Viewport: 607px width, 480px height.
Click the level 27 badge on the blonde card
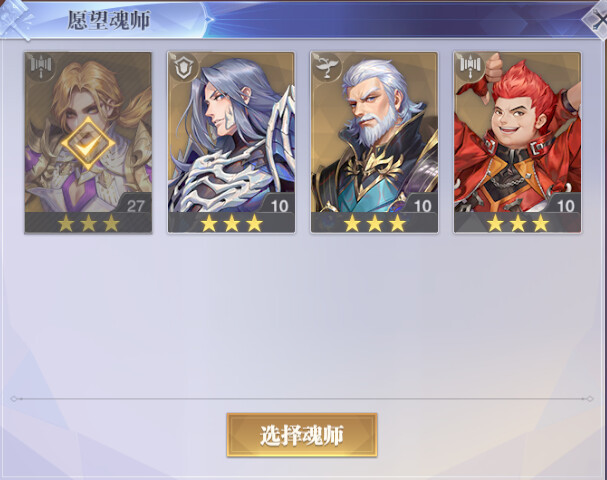[x=135, y=205]
